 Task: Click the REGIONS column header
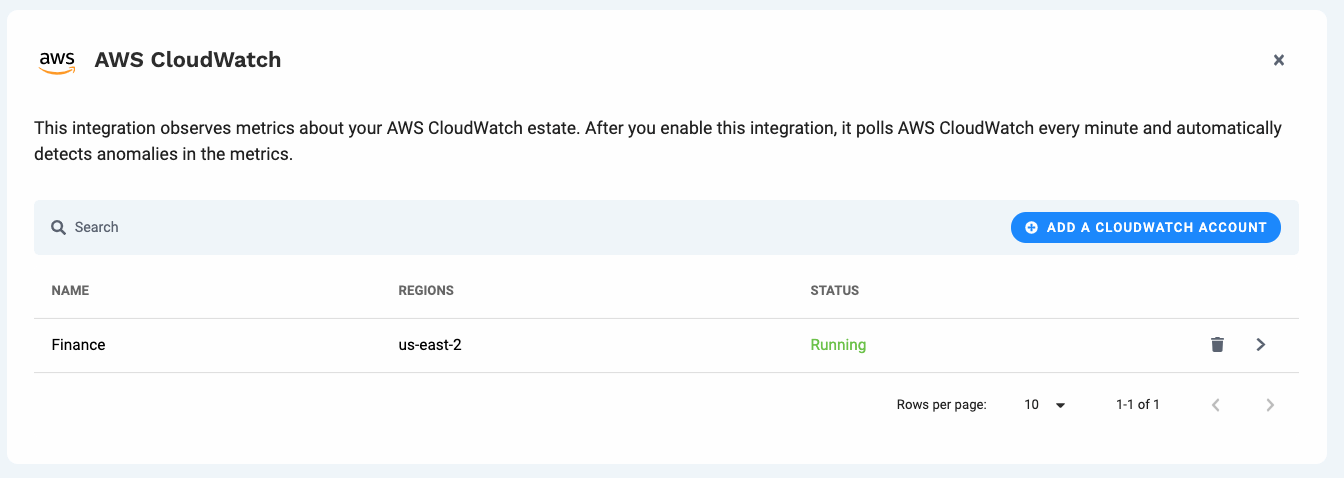(x=426, y=291)
